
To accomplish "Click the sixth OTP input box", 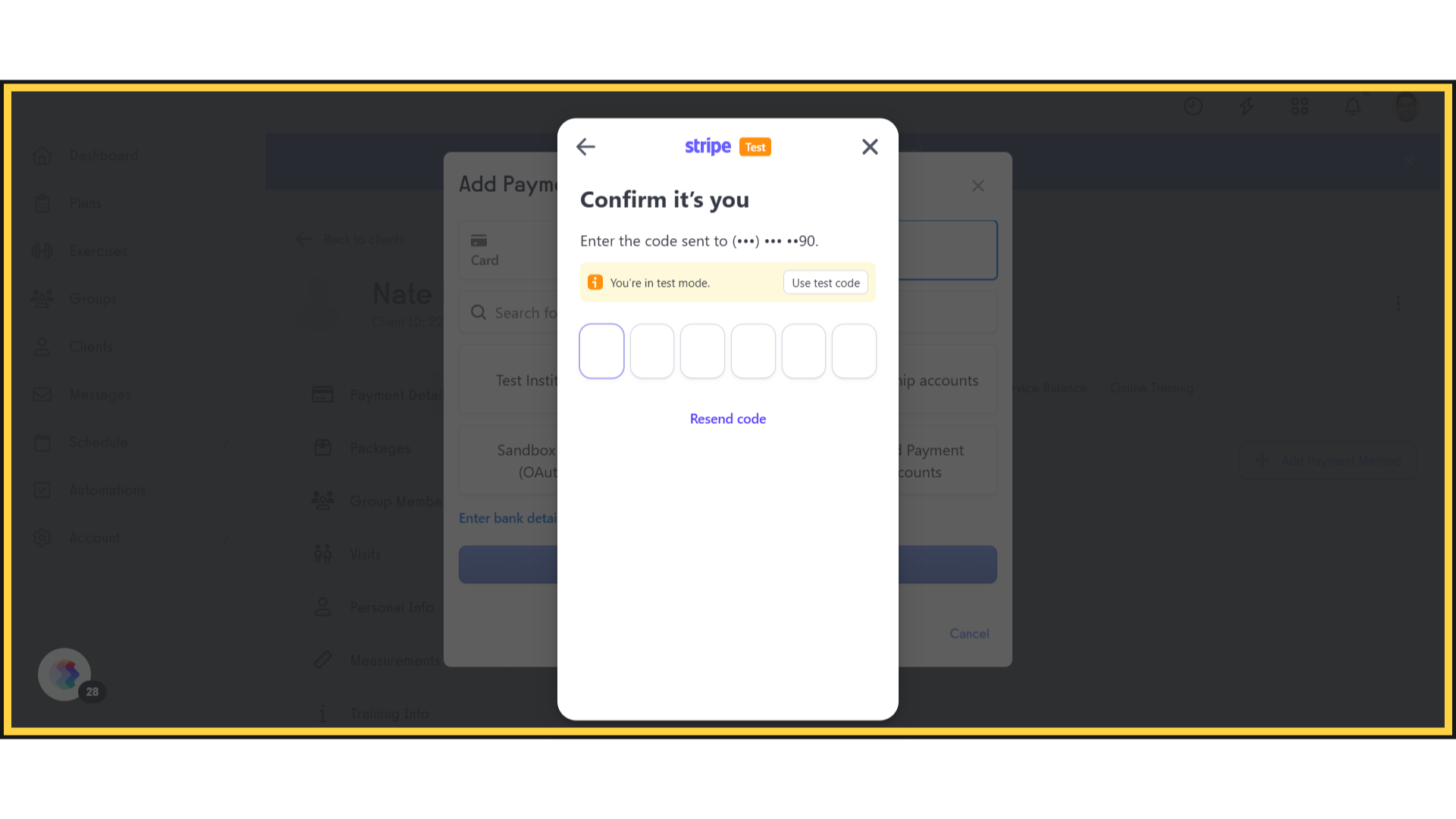I will pos(854,350).
